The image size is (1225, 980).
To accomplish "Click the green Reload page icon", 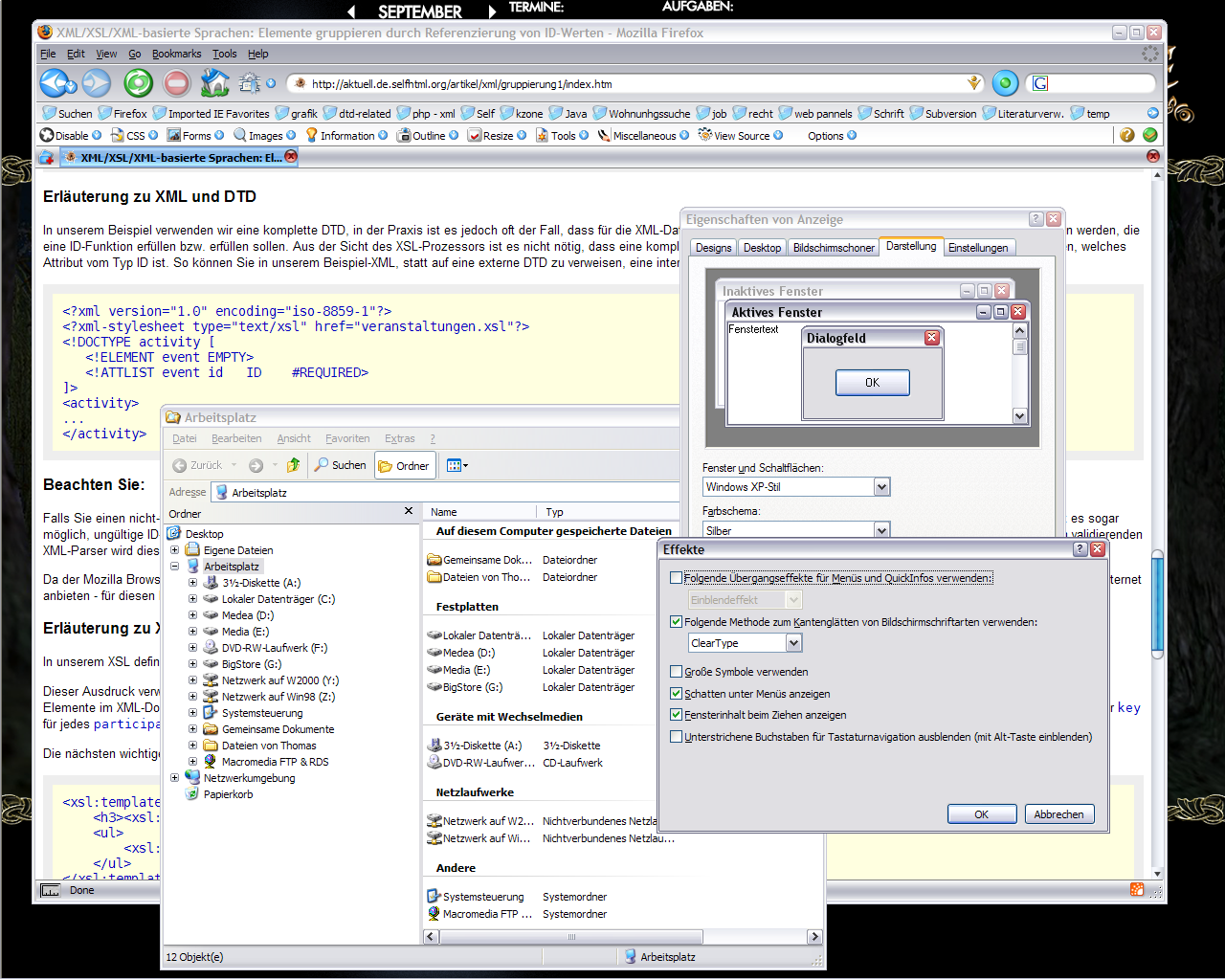I will click(138, 83).
